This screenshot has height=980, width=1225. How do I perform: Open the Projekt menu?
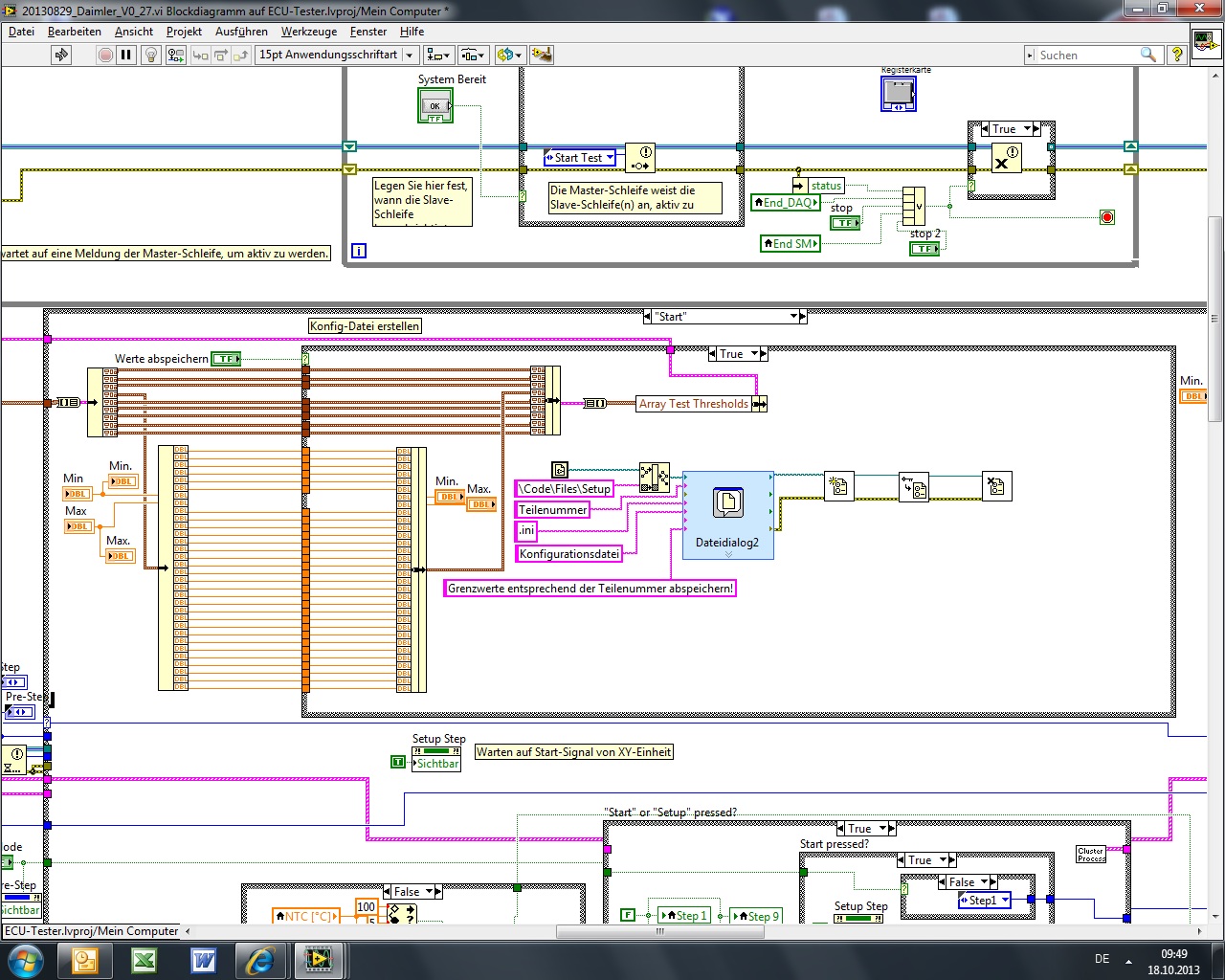(184, 32)
